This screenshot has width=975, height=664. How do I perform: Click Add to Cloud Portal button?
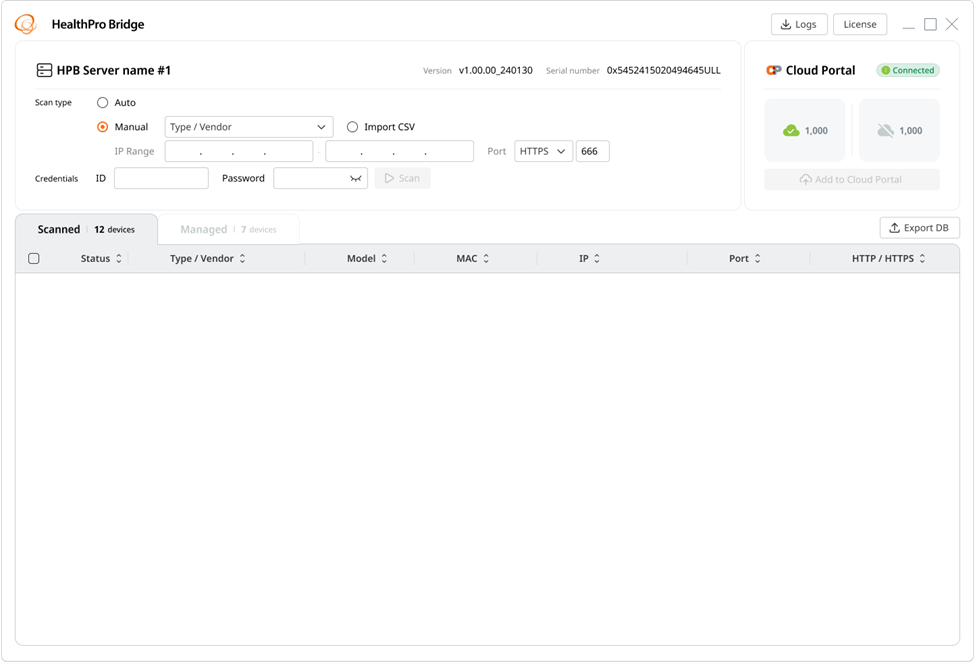(x=852, y=180)
